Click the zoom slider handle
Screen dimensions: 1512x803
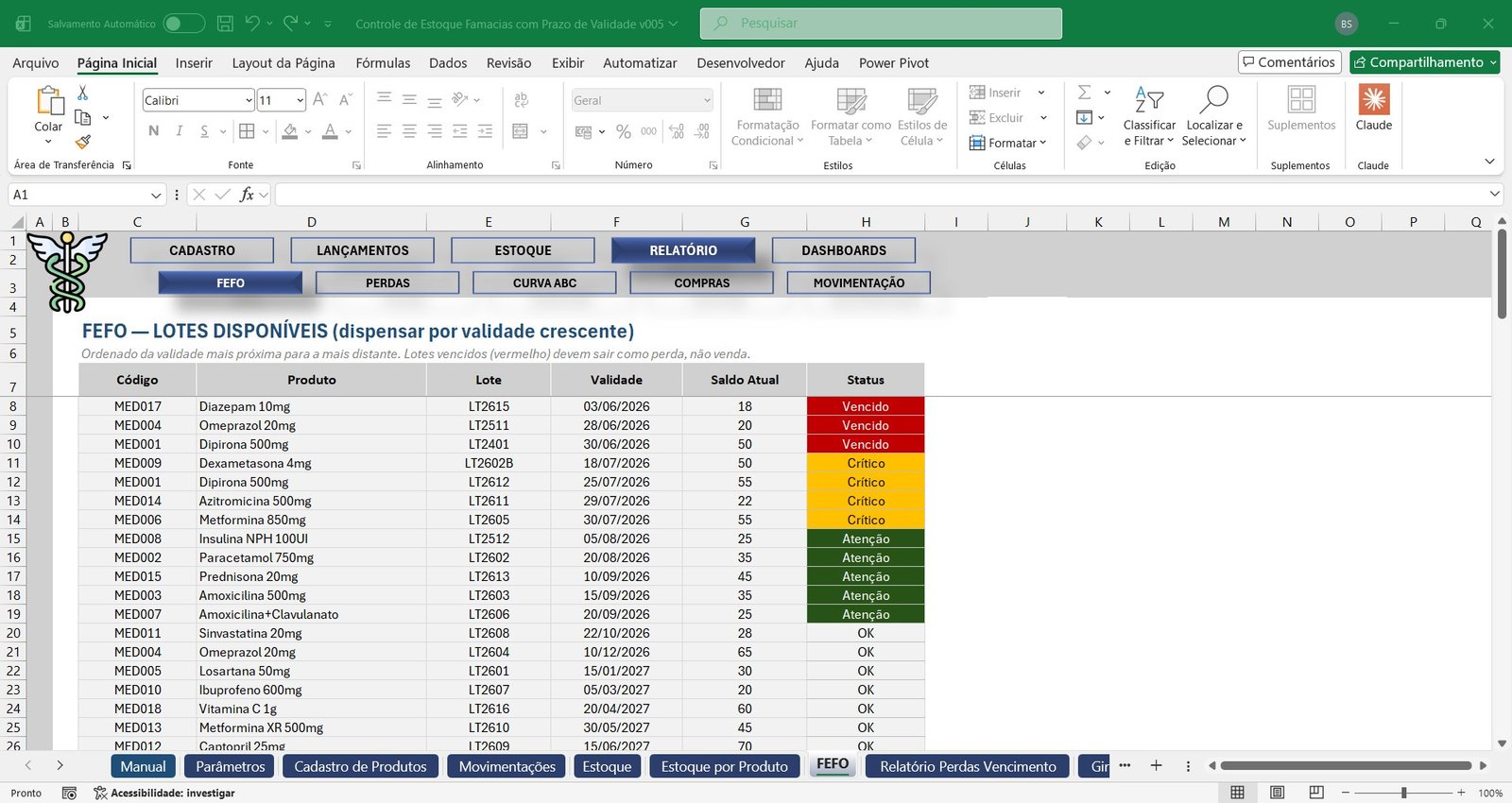tap(1403, 793)
